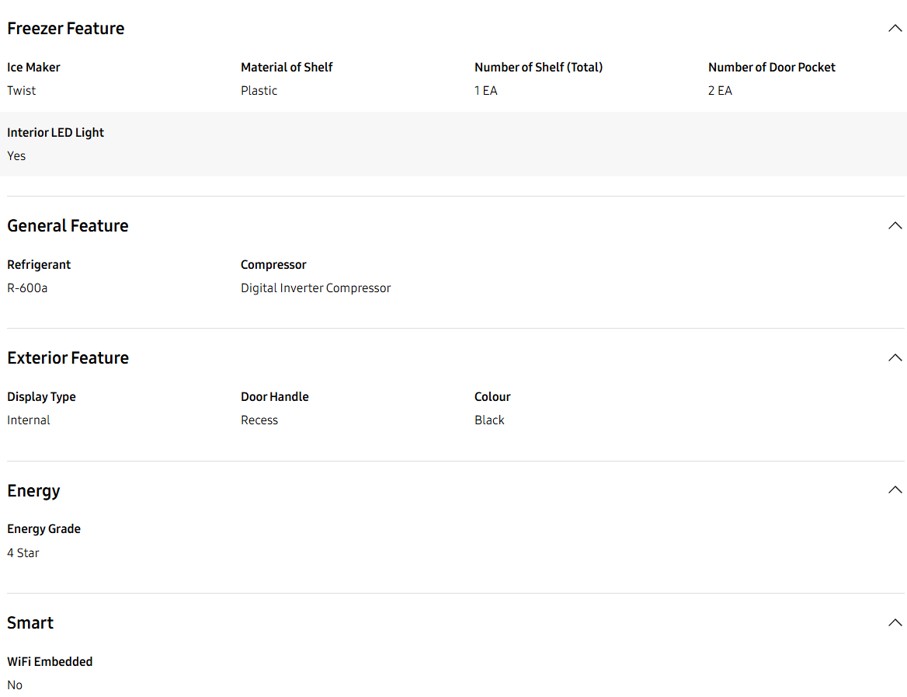The height and width of the screenshot is (697, 907).
Task: Click the Freezer Feature heading text
Action: pyautogui.click(x=66, y=28)
